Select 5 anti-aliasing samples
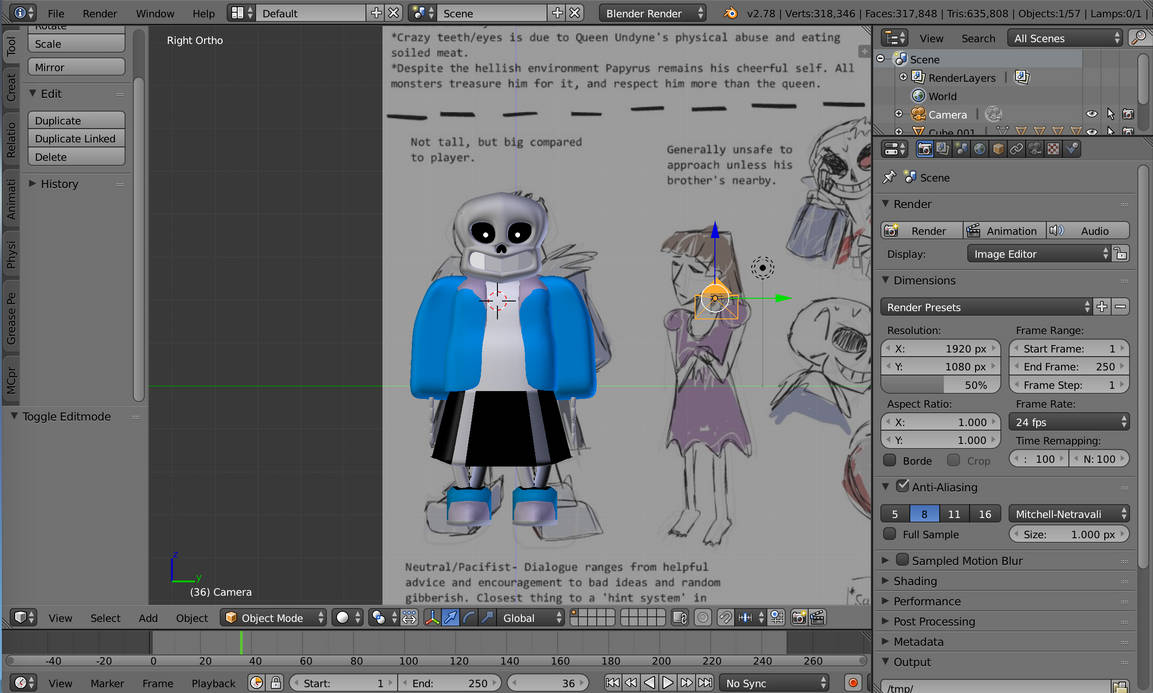This screenshot has height=693, width=1153. (895, 513)
